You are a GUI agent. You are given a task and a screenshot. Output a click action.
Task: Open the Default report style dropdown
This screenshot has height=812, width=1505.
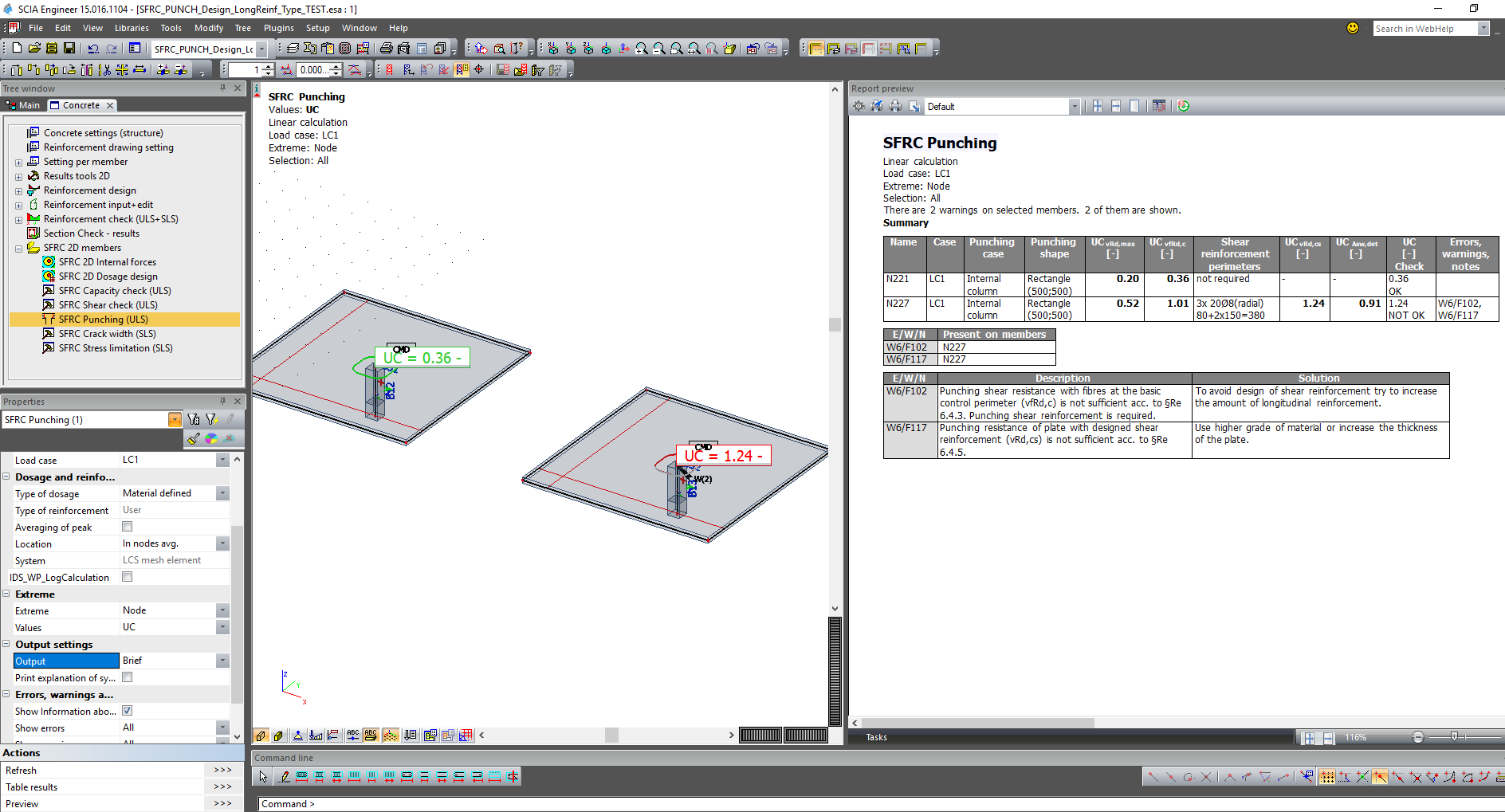1074,106
